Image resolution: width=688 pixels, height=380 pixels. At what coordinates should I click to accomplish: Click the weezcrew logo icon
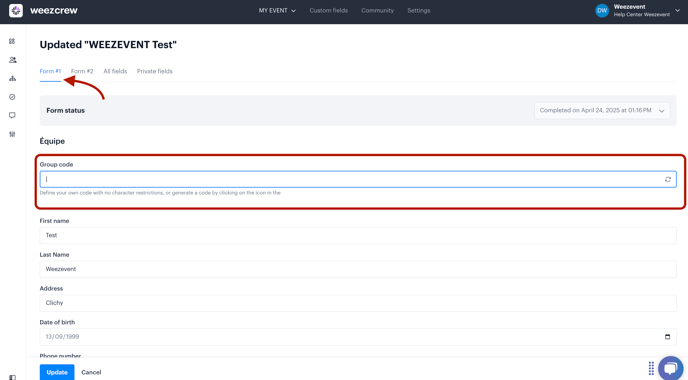(16, 11)
